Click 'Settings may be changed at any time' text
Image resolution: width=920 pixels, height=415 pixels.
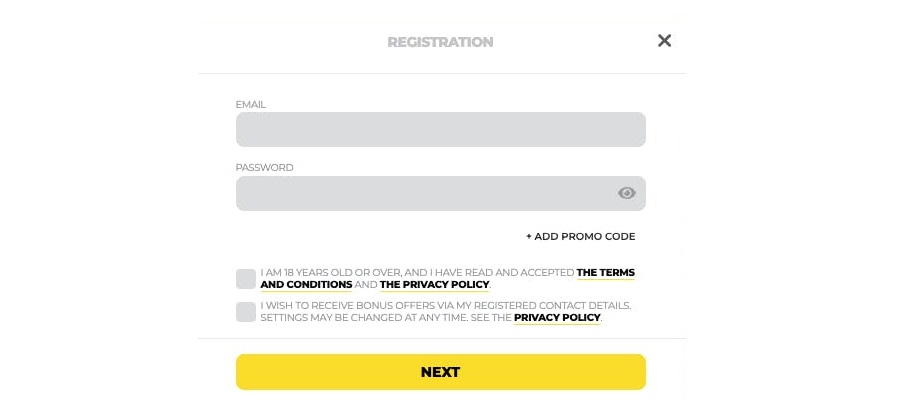click(364, 318)
